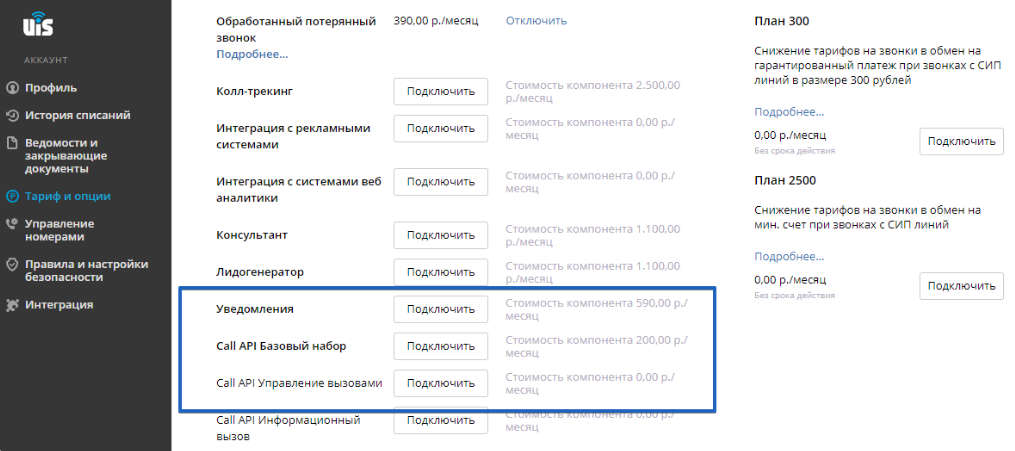Open the Профиль menu item

(x=51, y=88)
